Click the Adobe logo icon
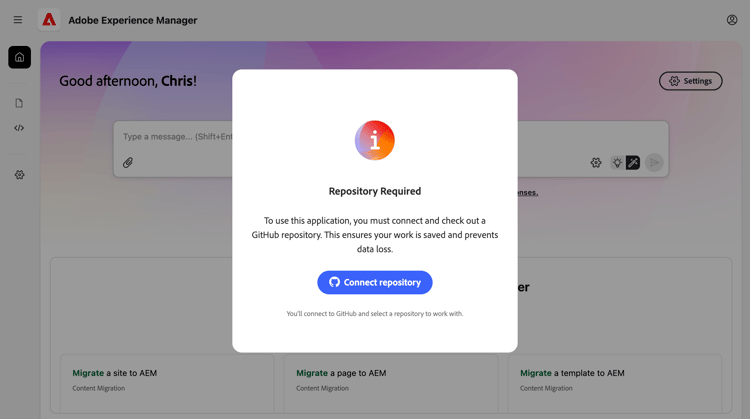 49,20
